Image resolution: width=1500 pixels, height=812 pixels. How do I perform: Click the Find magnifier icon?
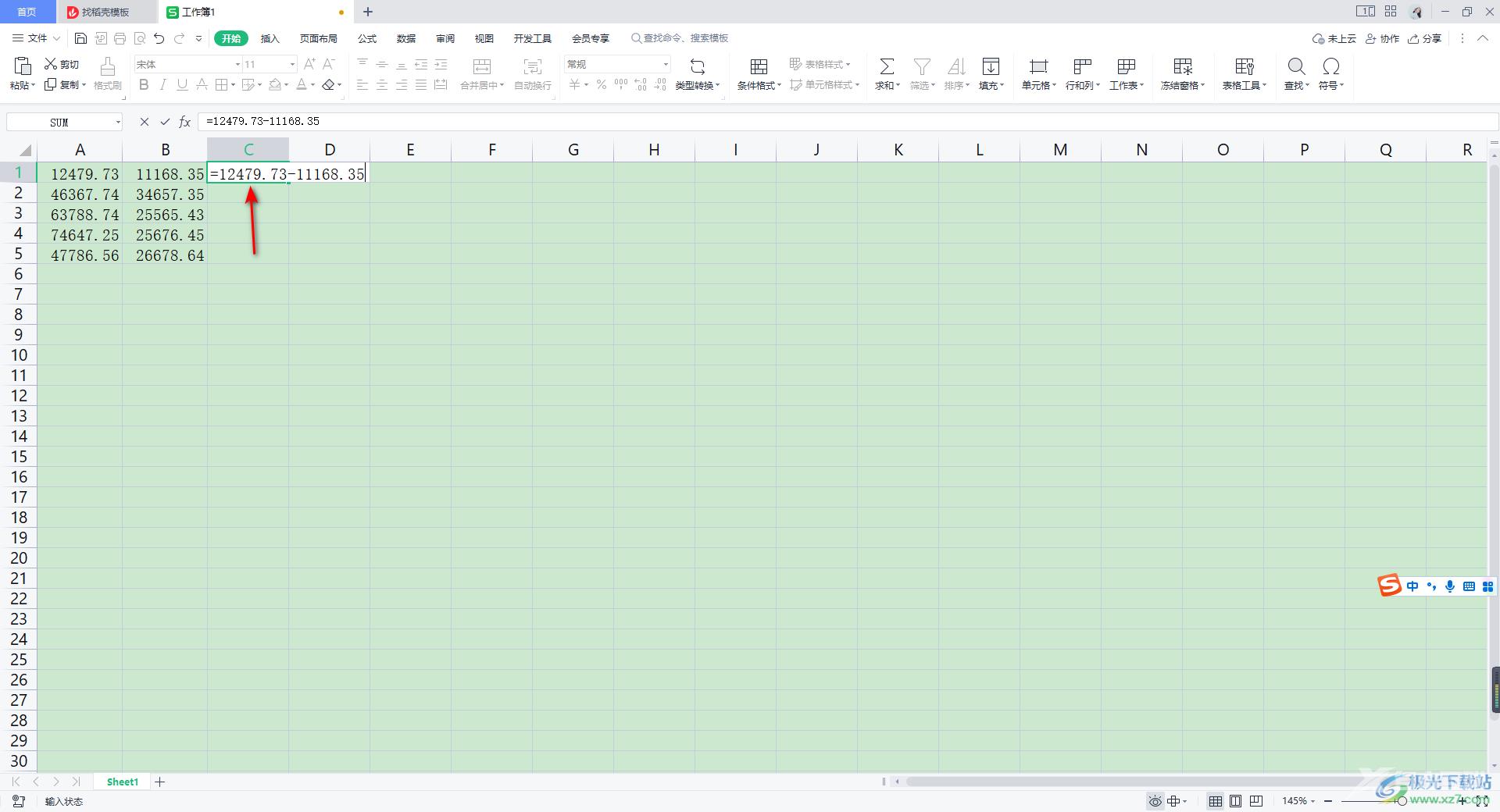pos(1297,66)
